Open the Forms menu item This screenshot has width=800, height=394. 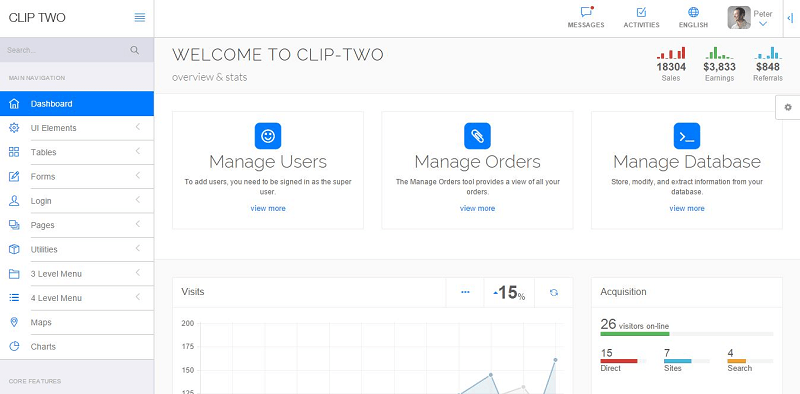point(77,177)
